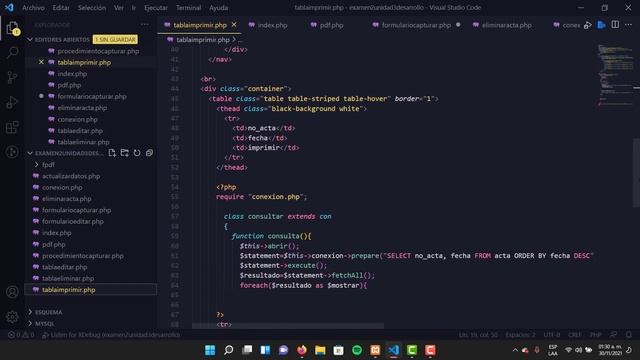Image resolution: width=640 pixels, height=360 pixels.
Task: Open actualizardatos.php in the file tree
Action: (71, 176)
